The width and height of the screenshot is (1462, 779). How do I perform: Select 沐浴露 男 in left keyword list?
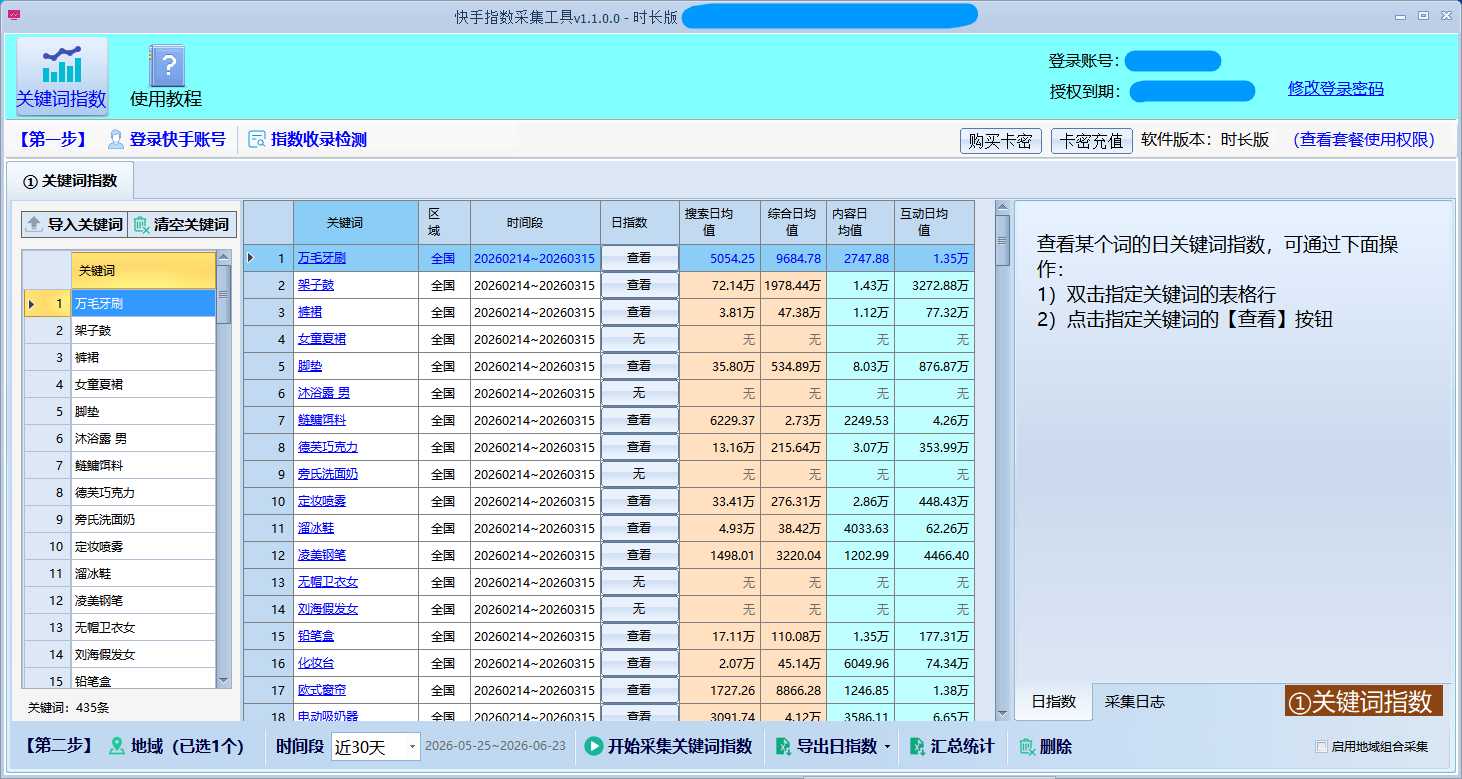pyautogui.click(x=143, y=438)
